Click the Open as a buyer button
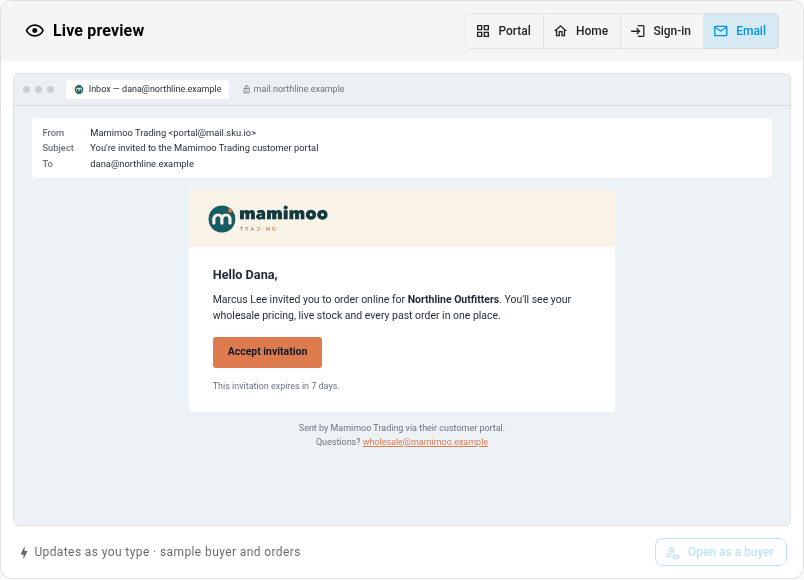 [720, 552]
